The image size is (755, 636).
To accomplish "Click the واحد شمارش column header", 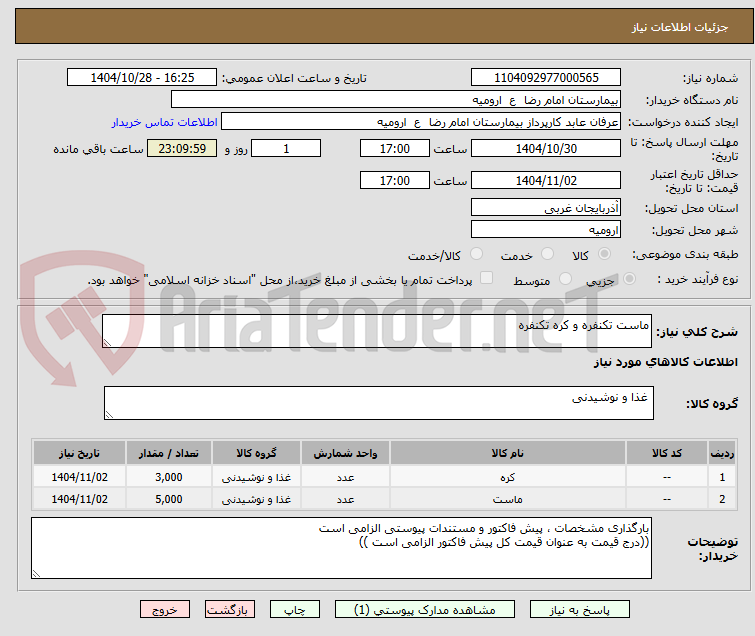I will tap(345, 453).
